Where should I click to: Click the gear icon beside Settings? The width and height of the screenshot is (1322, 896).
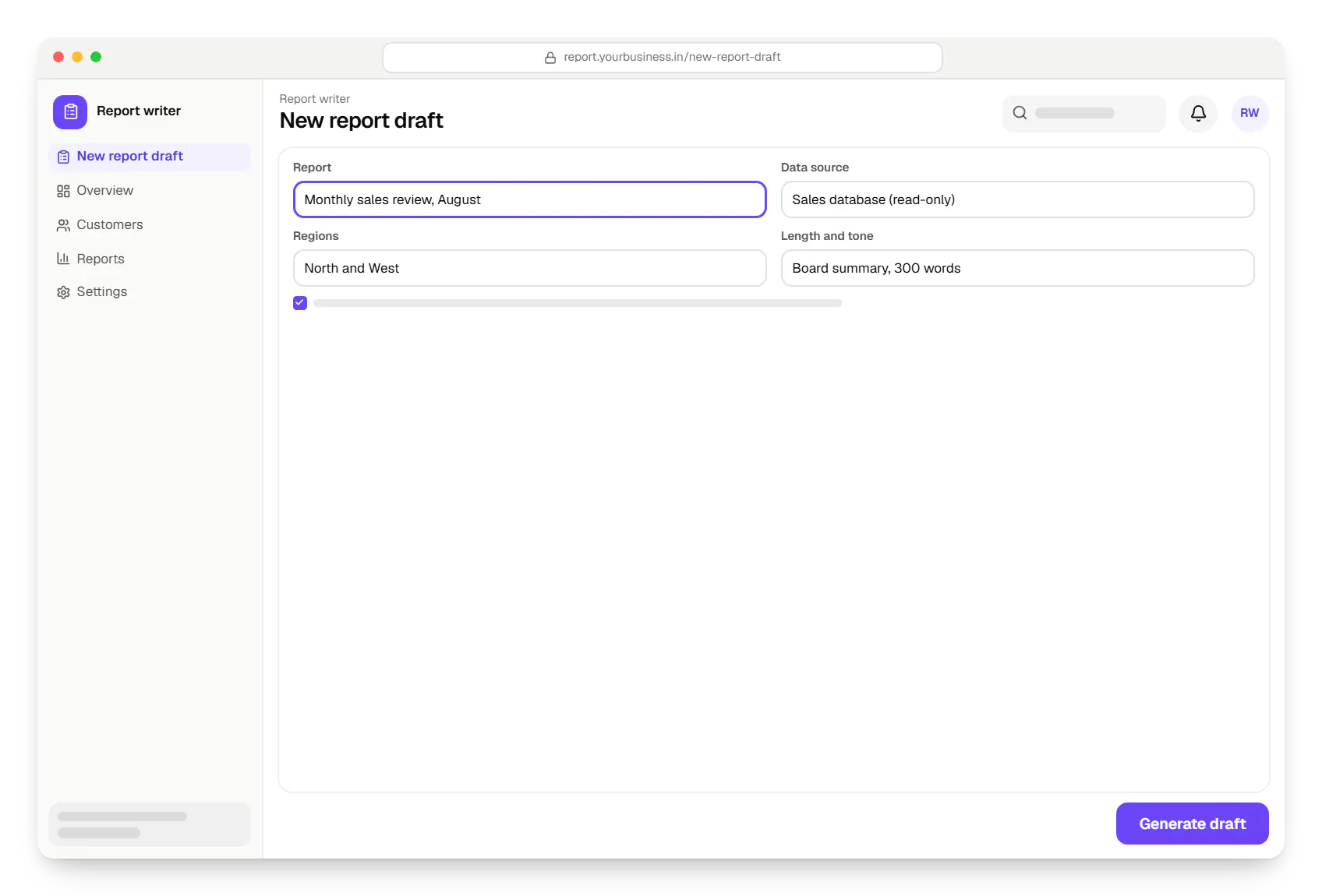click(64, 292)
